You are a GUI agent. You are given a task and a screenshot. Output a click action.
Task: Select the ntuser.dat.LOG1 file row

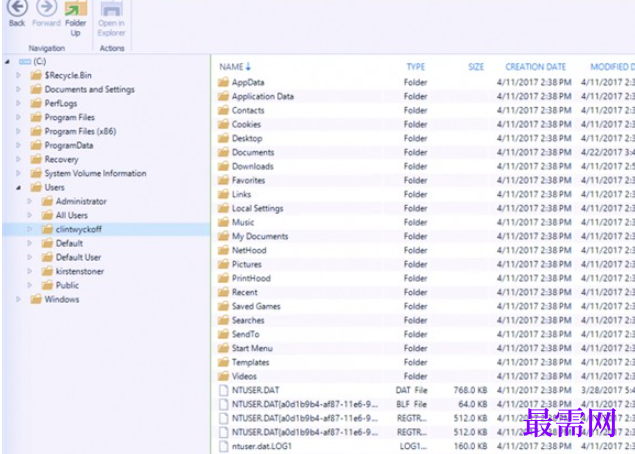click(x=421, y=446)
